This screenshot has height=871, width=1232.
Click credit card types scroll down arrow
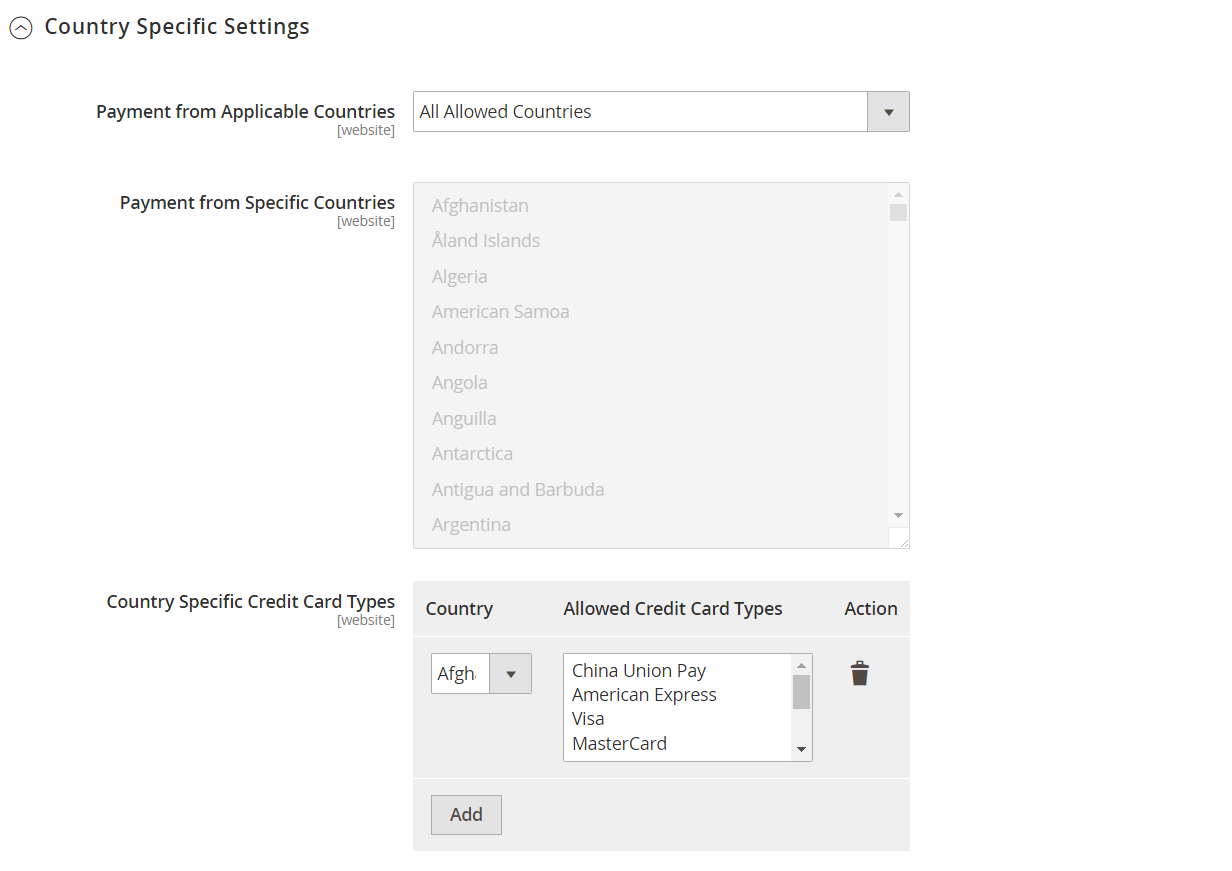[x=801, y=749]
